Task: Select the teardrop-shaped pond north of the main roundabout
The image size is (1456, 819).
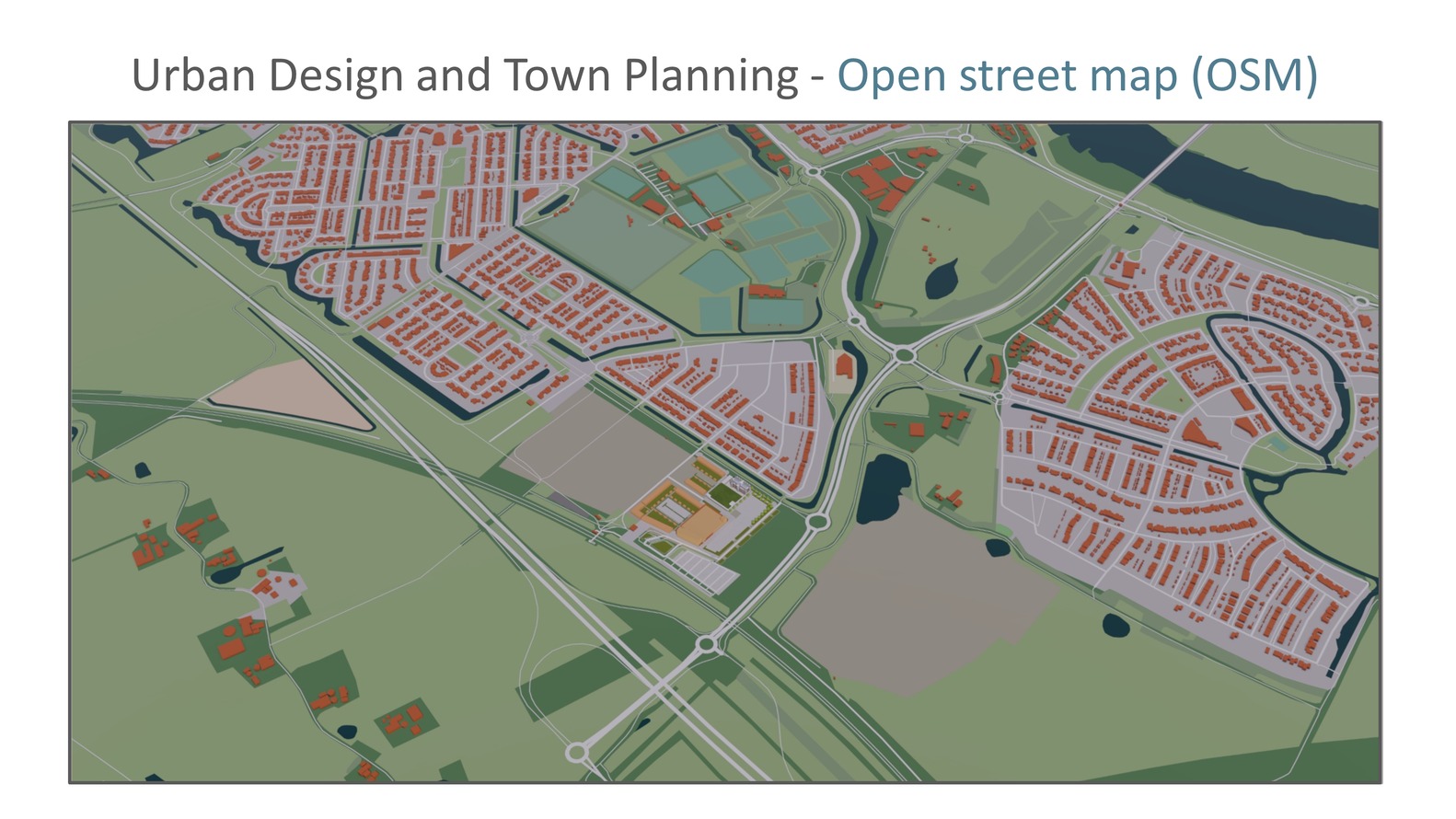Action: point(941,277)
